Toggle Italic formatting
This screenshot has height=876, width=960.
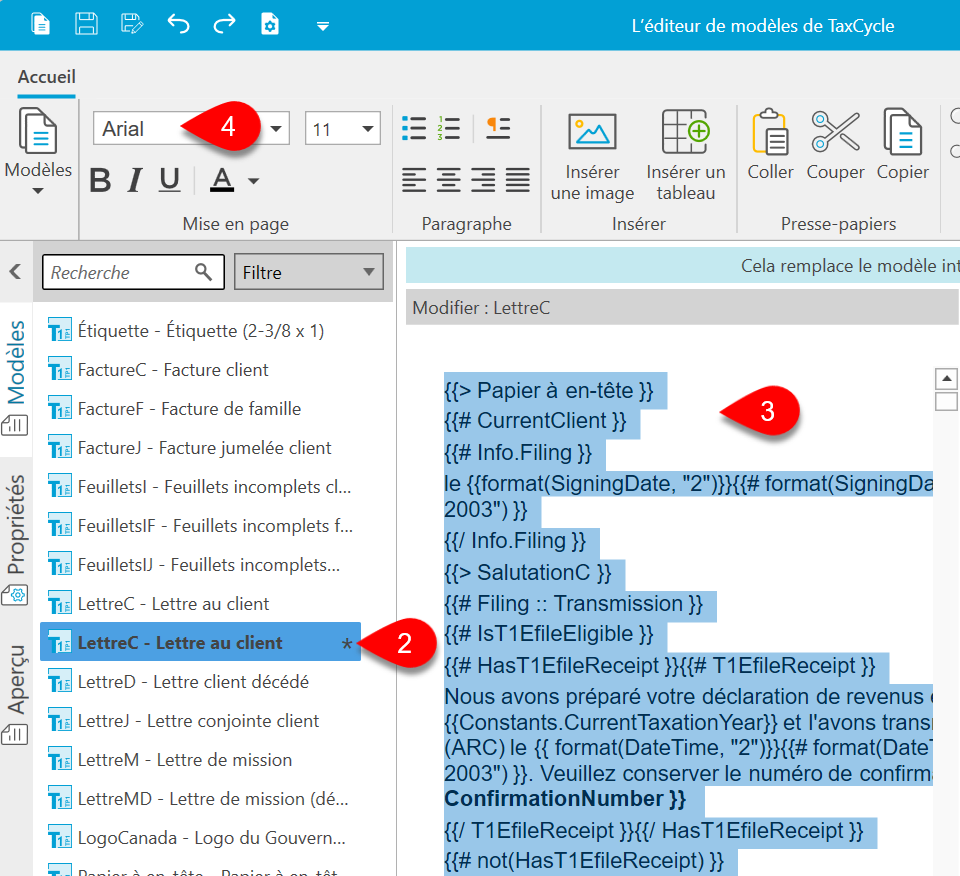(x=135, y=181)
